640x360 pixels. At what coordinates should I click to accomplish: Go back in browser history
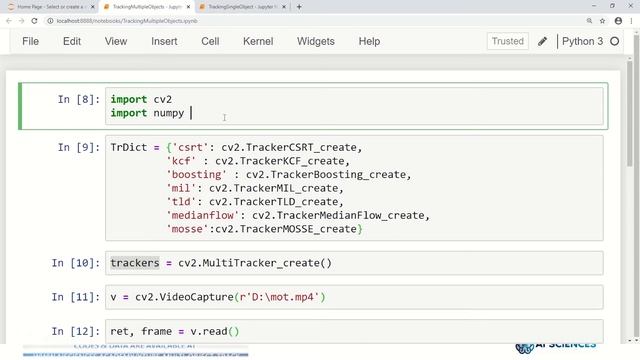click(9, 21)
